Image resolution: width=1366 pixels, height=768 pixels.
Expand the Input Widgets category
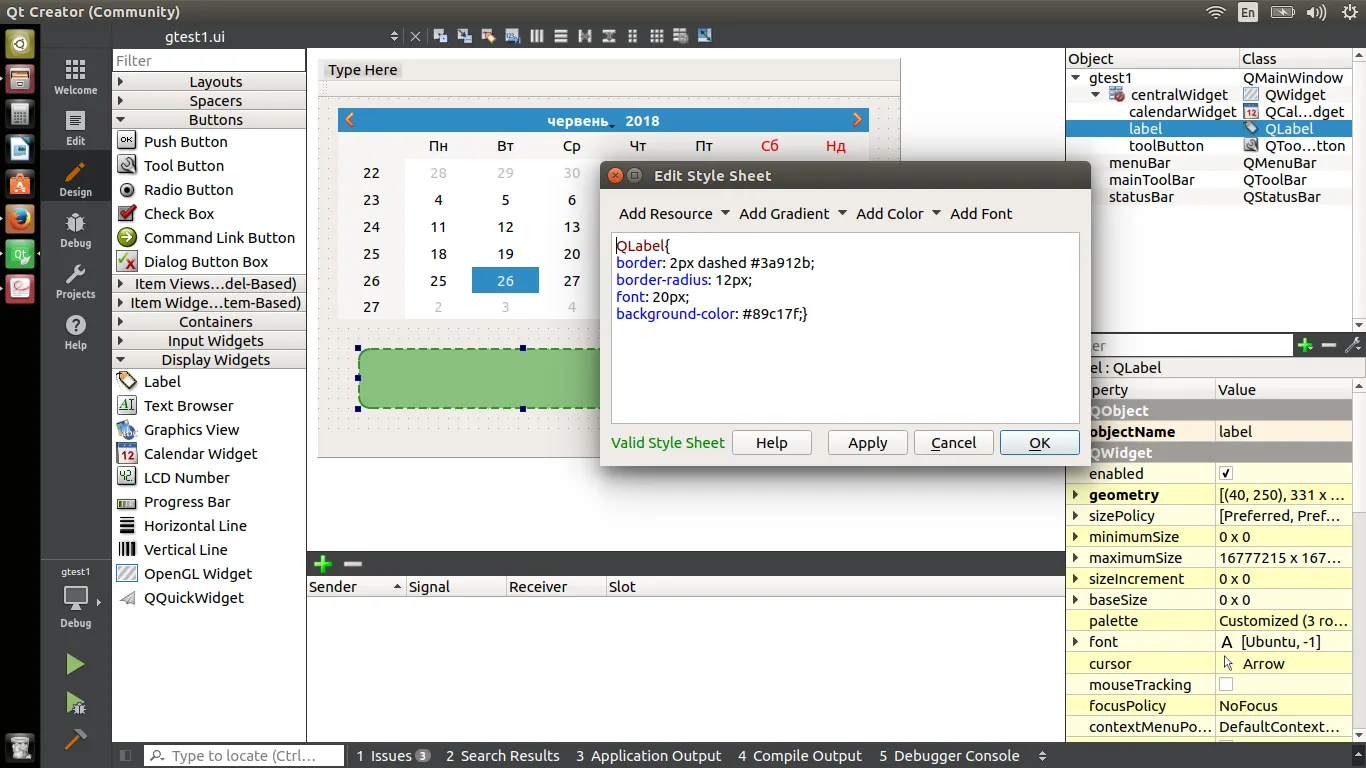[209, 341]
